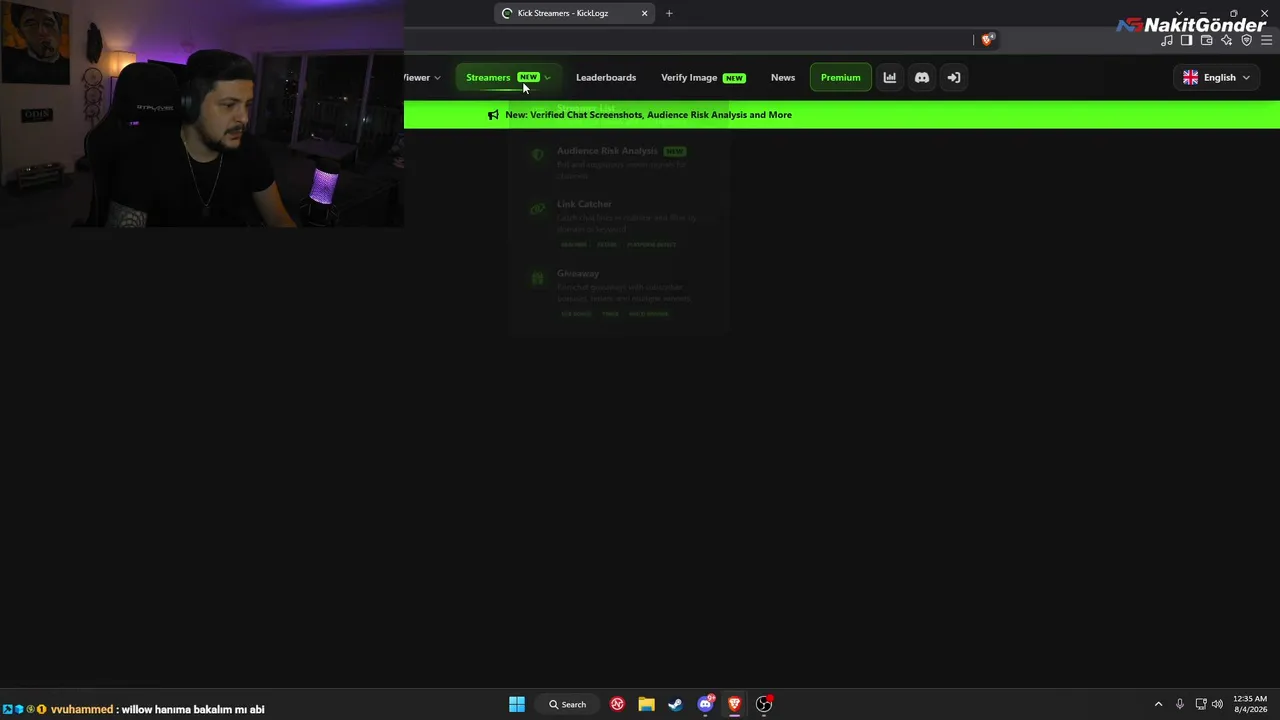Click the webcam overlay video

pos(202,114)
